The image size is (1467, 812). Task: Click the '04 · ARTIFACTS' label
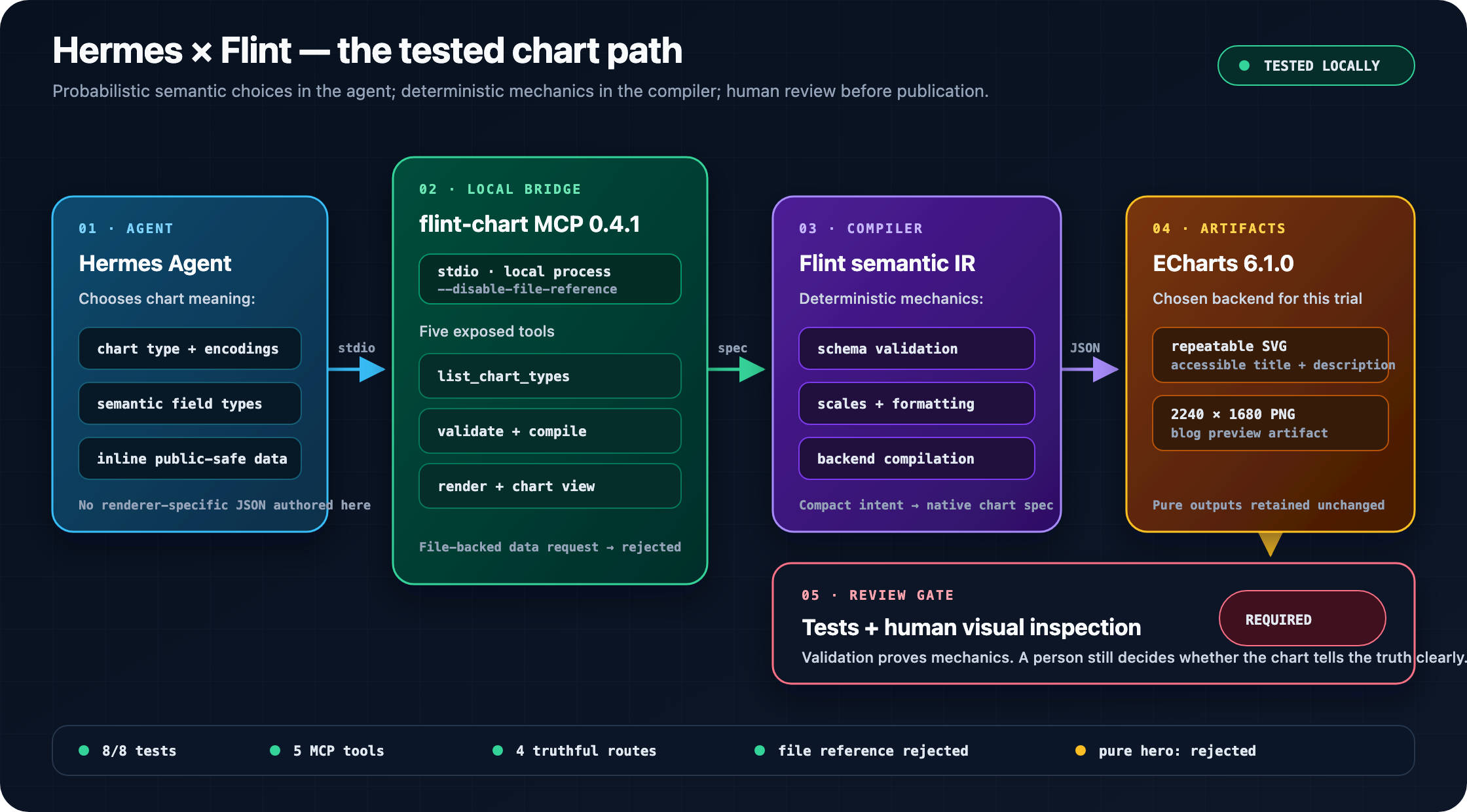(x=1219, y=229)
